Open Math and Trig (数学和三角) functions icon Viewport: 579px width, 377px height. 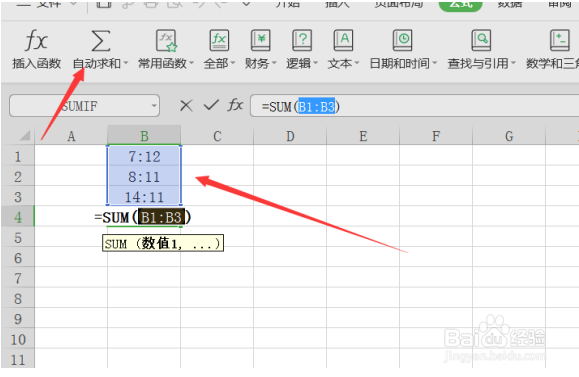[559, 40]
